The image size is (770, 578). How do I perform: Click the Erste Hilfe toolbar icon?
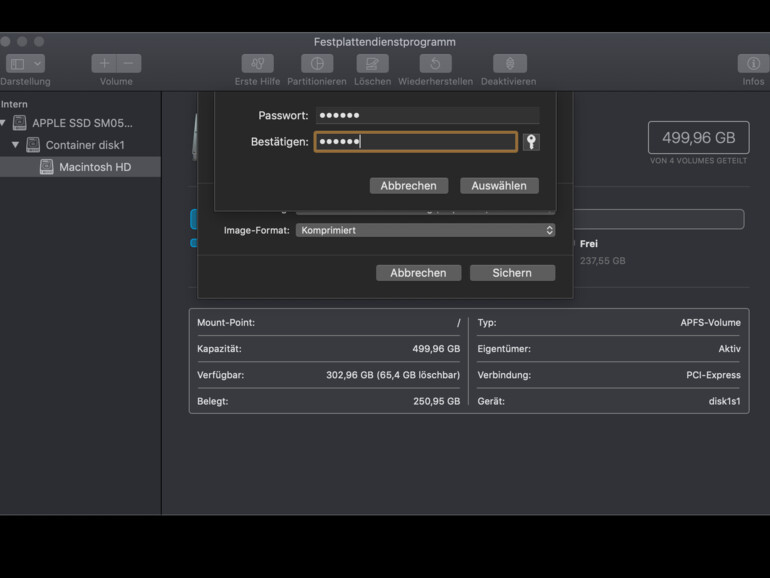[257, 64]
